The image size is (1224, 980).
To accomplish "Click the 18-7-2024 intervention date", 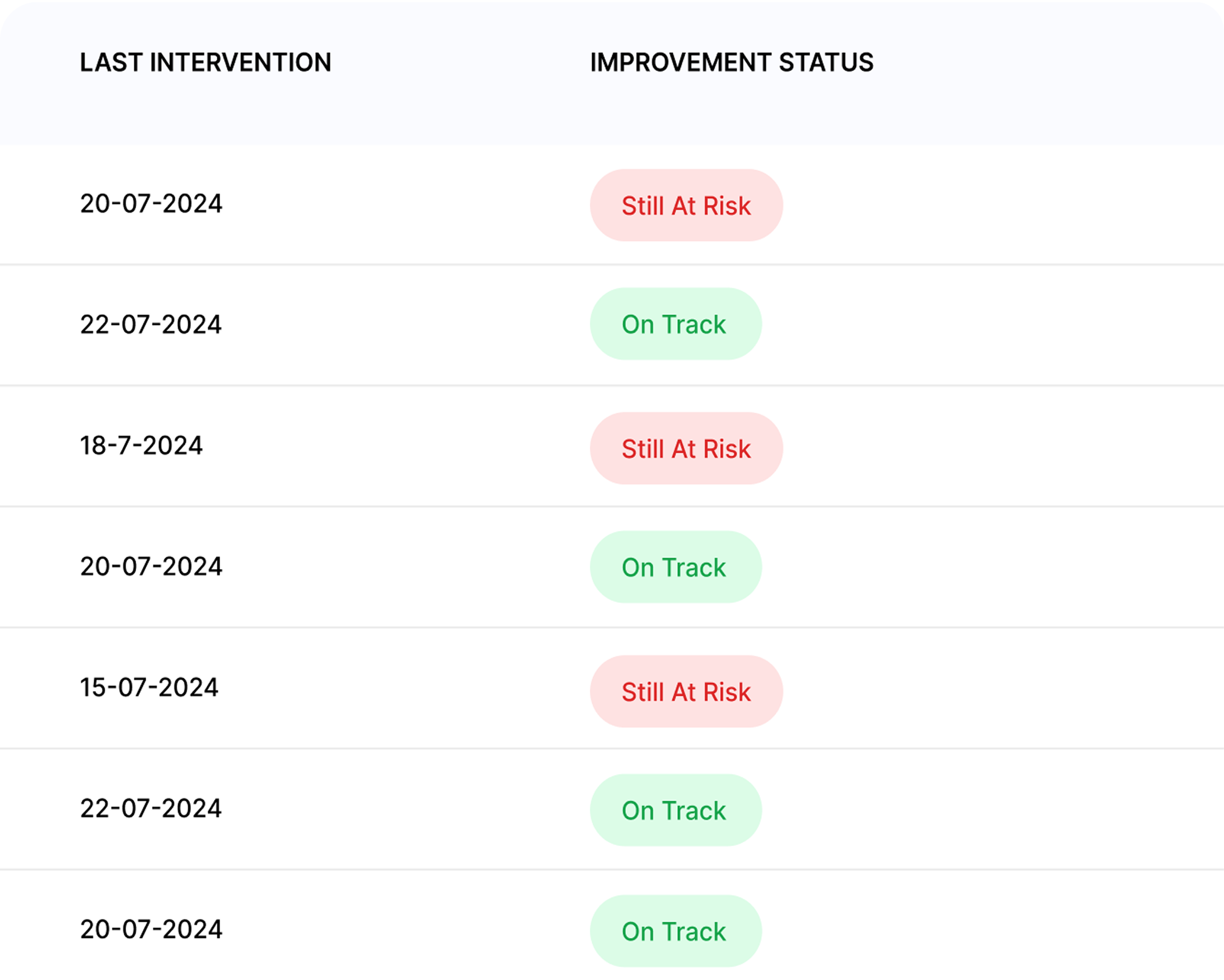I will (x=141, y=446).
